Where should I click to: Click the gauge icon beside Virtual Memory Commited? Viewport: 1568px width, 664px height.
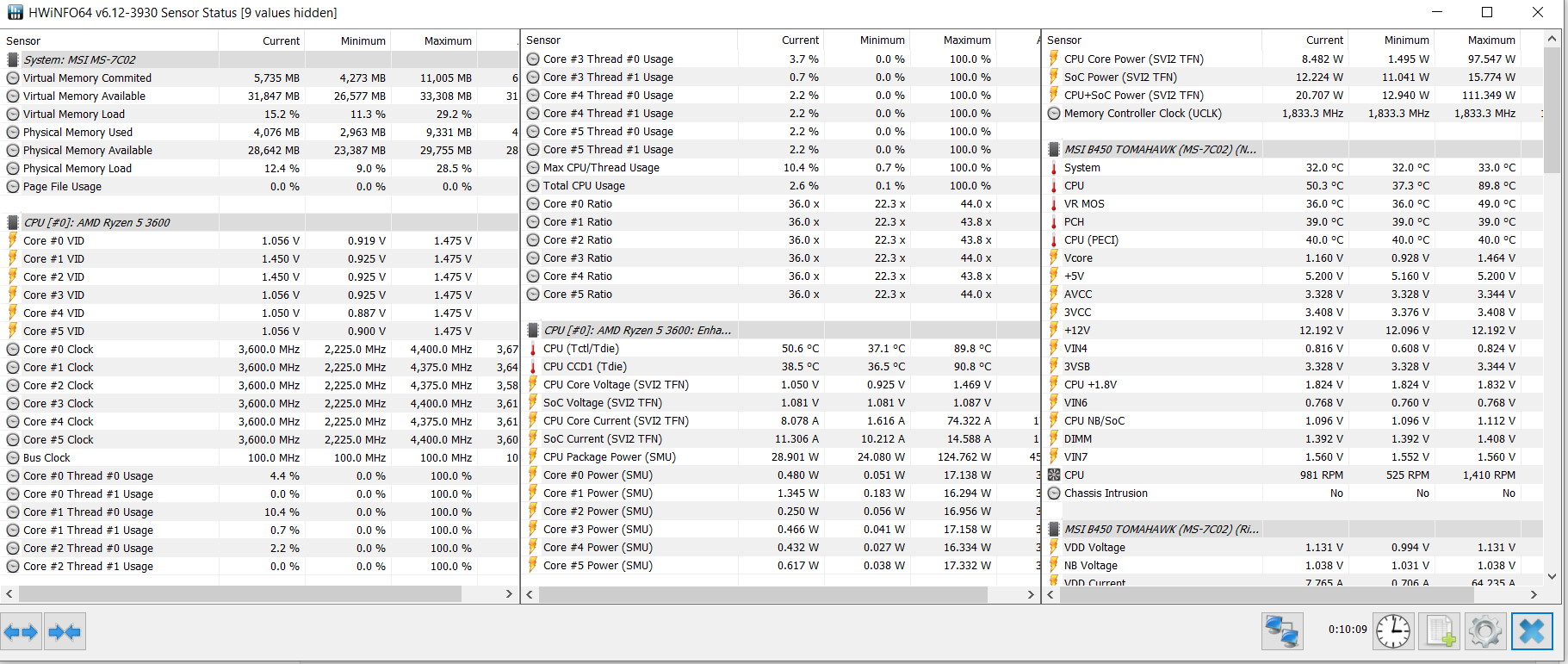point(13,78)
